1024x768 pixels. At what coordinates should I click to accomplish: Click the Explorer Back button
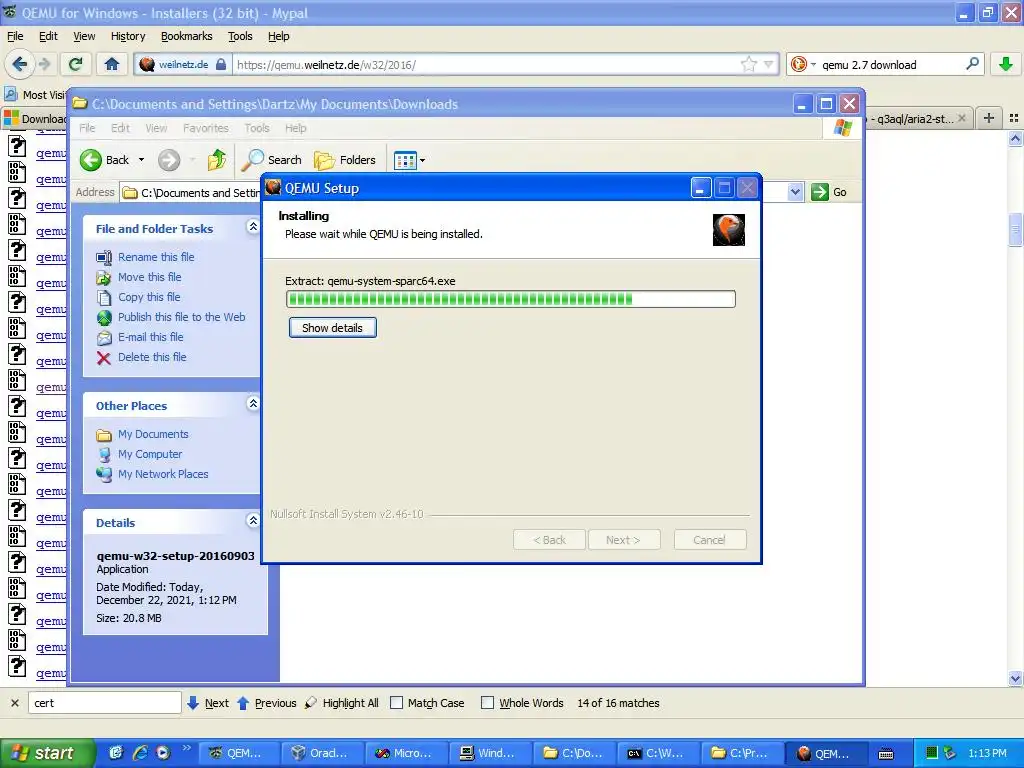click(106, 160)
